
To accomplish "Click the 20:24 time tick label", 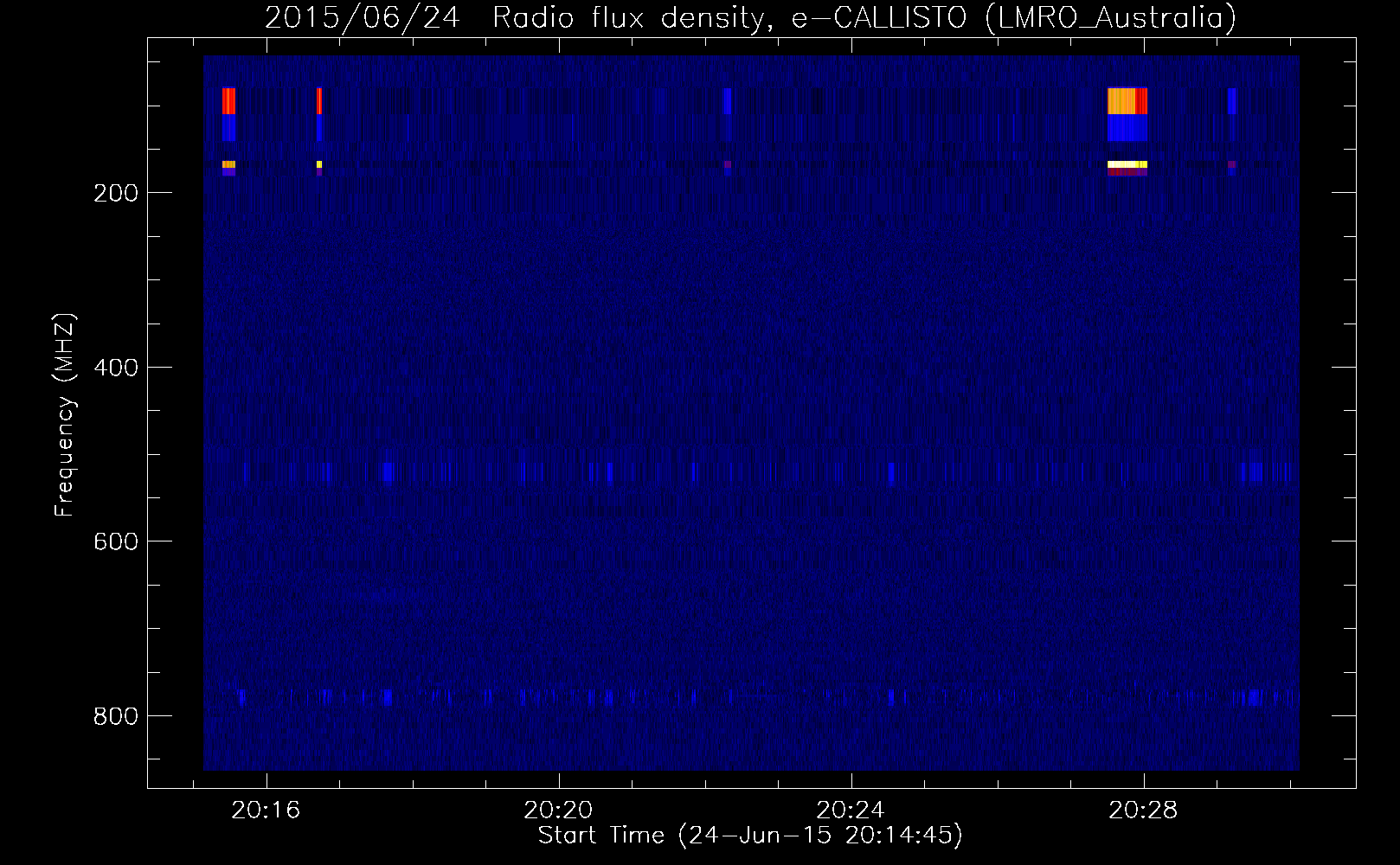I will [851, 810].
